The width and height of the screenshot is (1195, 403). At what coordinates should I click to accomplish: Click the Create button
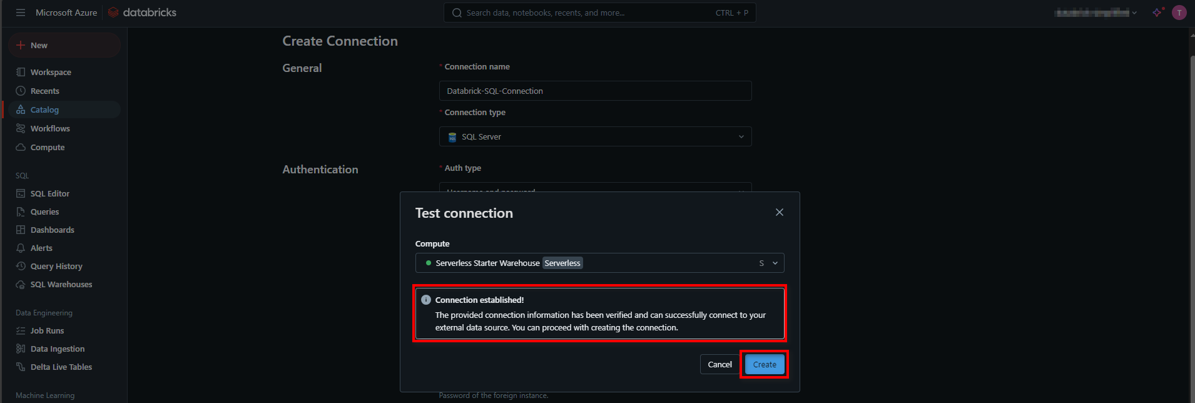click(x=764, y=364)
